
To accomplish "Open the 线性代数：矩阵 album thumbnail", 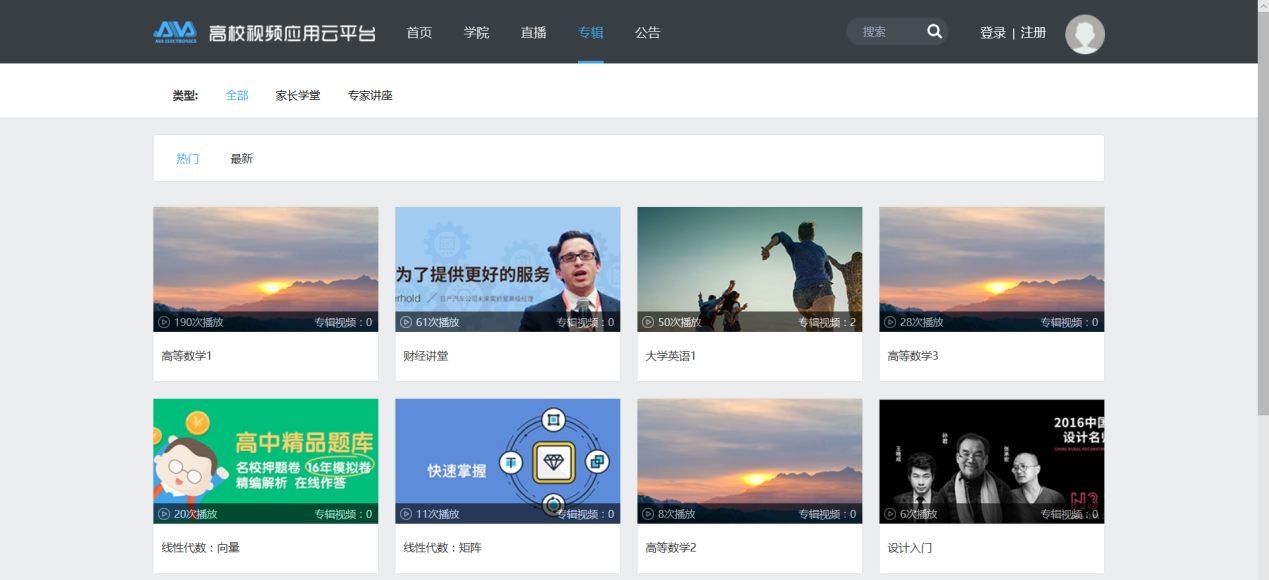I will (508, 461).
